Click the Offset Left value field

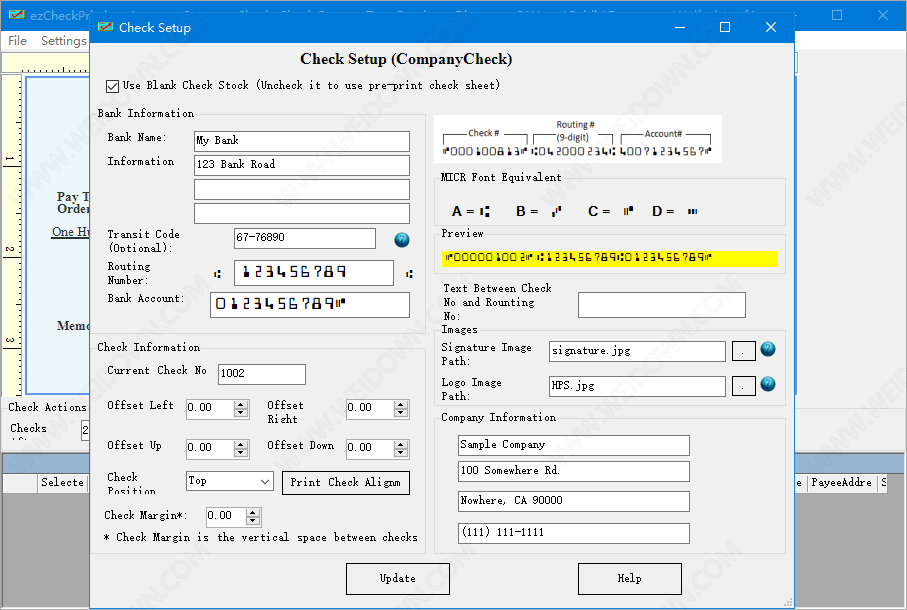[x=210, y=408]
